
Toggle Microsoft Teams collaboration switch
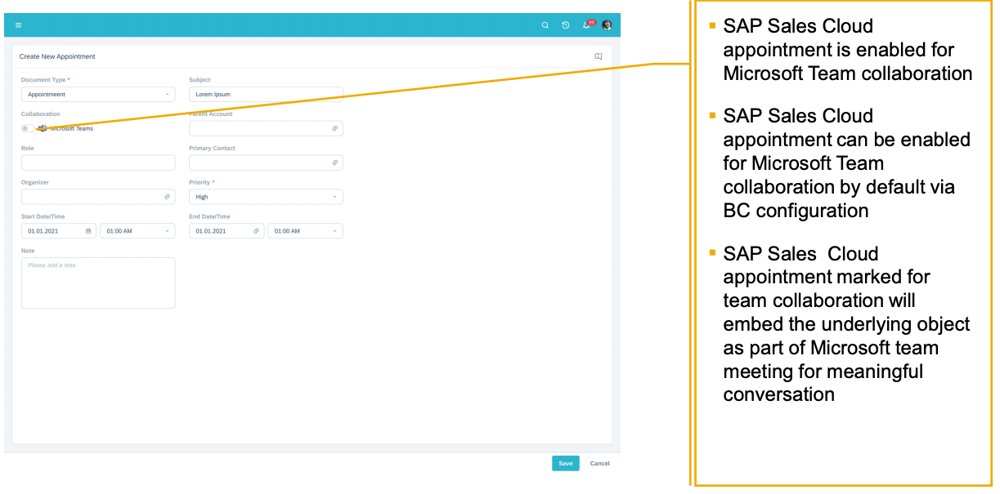click(x=28, y=129)
